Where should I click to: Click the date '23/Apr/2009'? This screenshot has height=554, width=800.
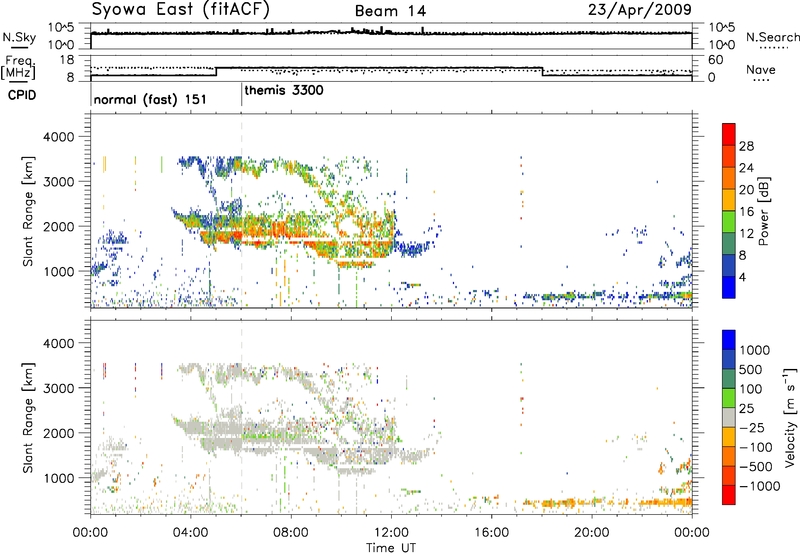click(640, 10)
